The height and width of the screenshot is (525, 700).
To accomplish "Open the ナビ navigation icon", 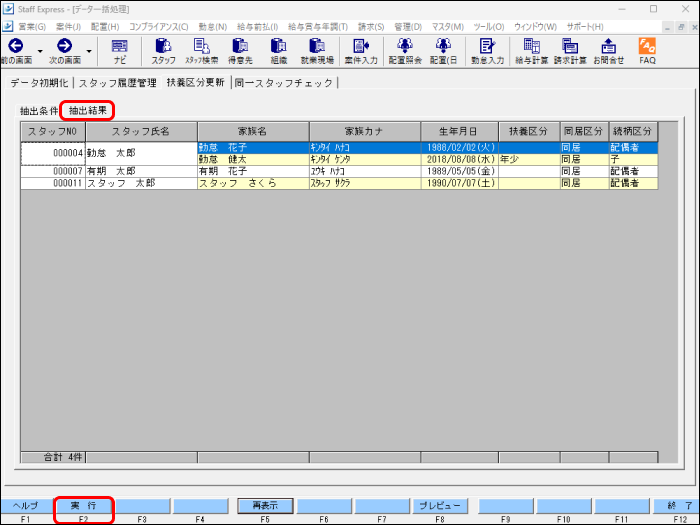I will click(120, 51).
